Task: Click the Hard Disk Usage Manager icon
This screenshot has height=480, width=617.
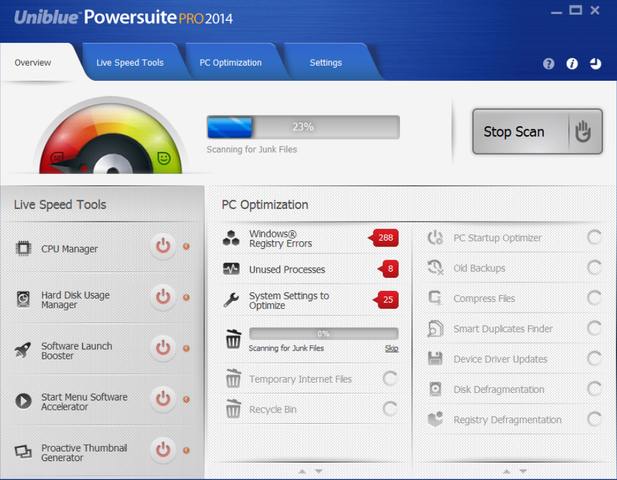Action: (x=23, y=299)
